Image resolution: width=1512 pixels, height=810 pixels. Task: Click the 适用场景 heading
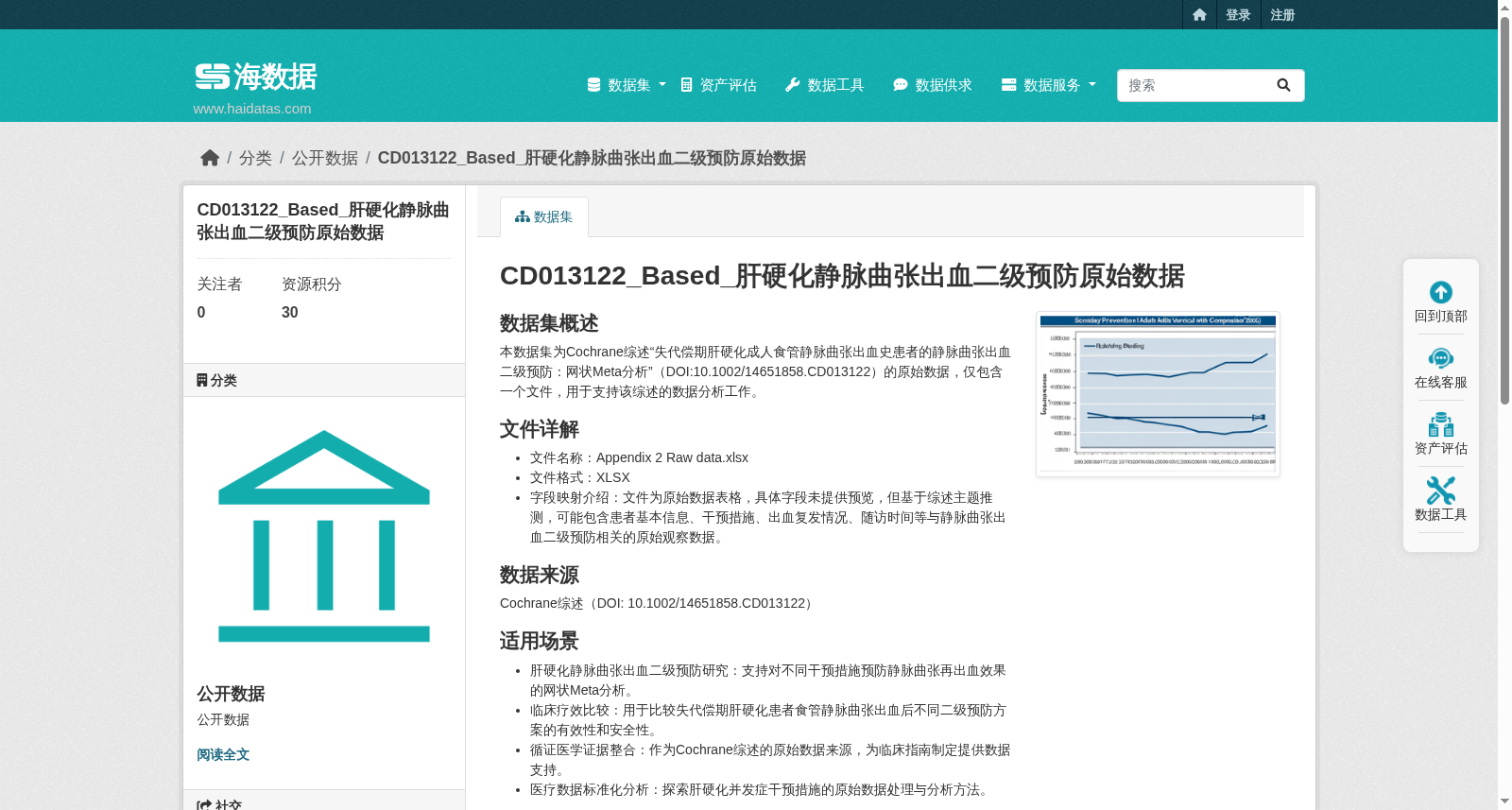point(540,641)
